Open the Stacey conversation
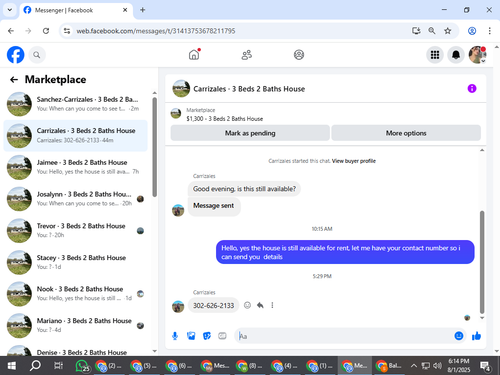This screenshot has height=375, width=500. click(75, 262)
